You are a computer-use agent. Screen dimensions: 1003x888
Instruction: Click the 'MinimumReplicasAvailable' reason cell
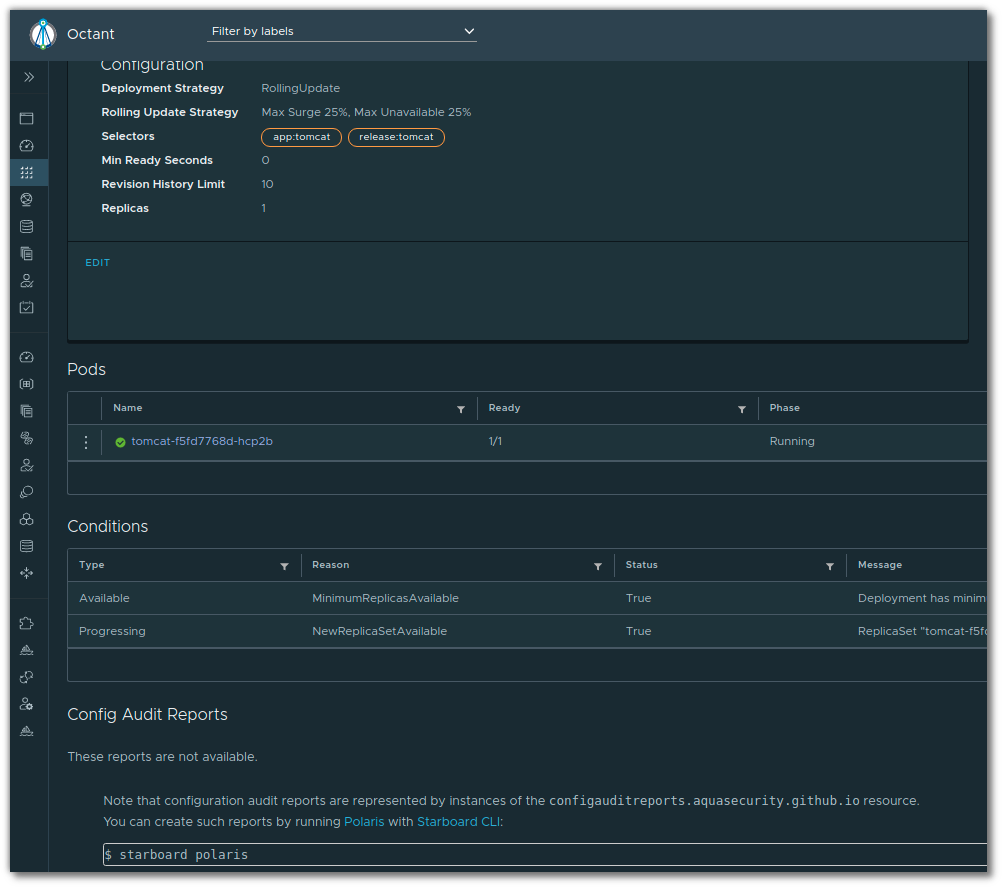[x=385, y=598]
